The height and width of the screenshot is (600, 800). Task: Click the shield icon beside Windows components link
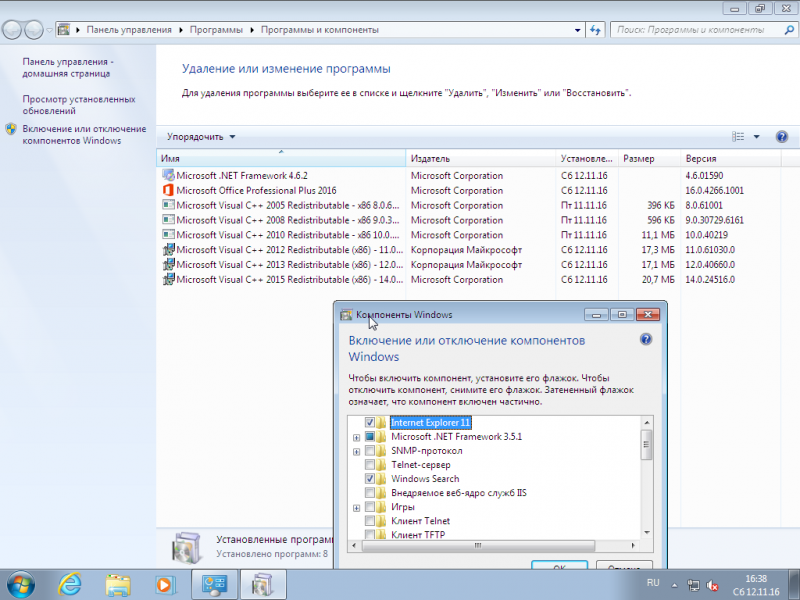pyautogui.click(x=11, y=129)
